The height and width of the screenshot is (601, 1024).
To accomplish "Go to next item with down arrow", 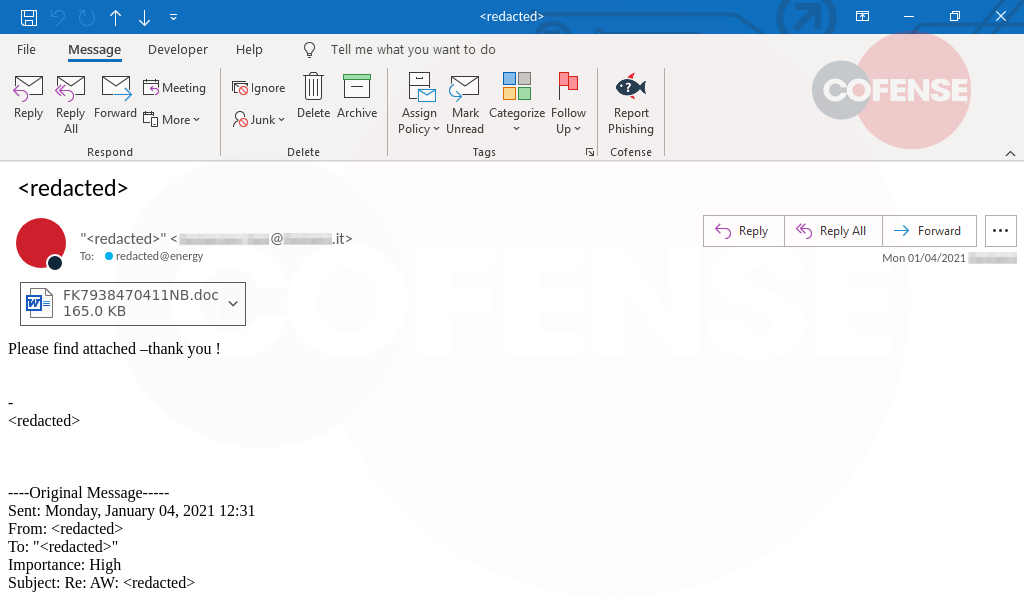I will tap(144, 17).
